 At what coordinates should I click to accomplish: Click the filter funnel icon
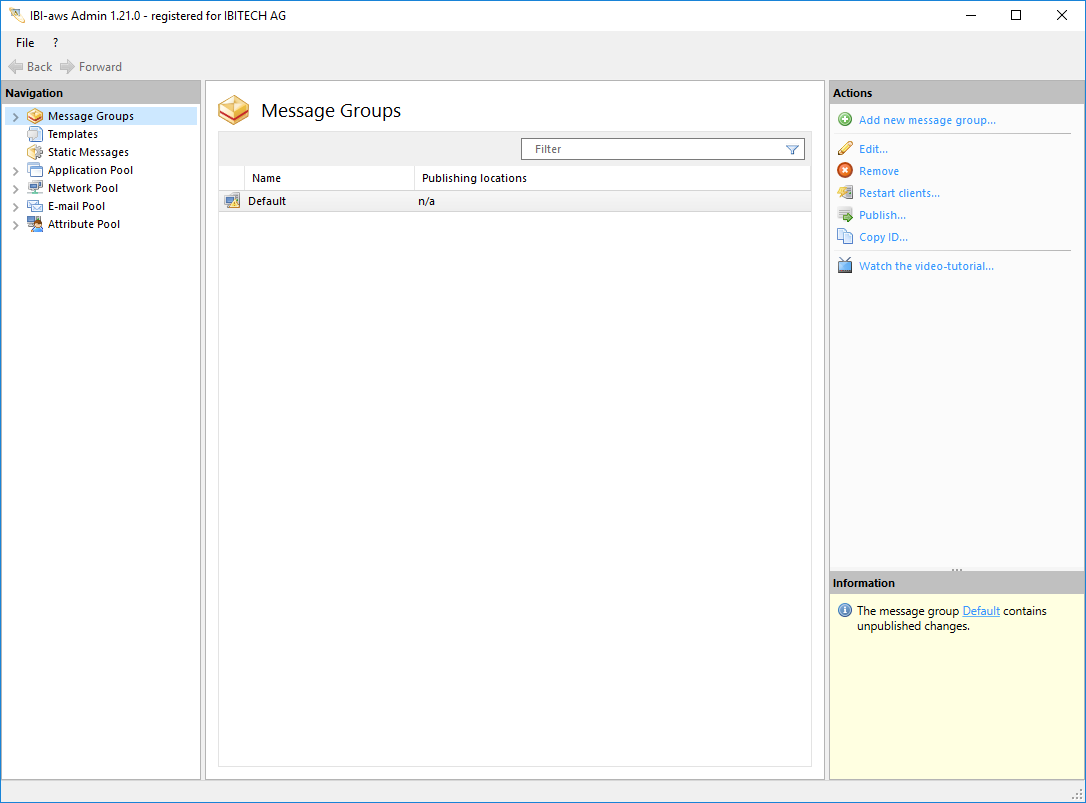pyautogui.click(x=792, y=150)
